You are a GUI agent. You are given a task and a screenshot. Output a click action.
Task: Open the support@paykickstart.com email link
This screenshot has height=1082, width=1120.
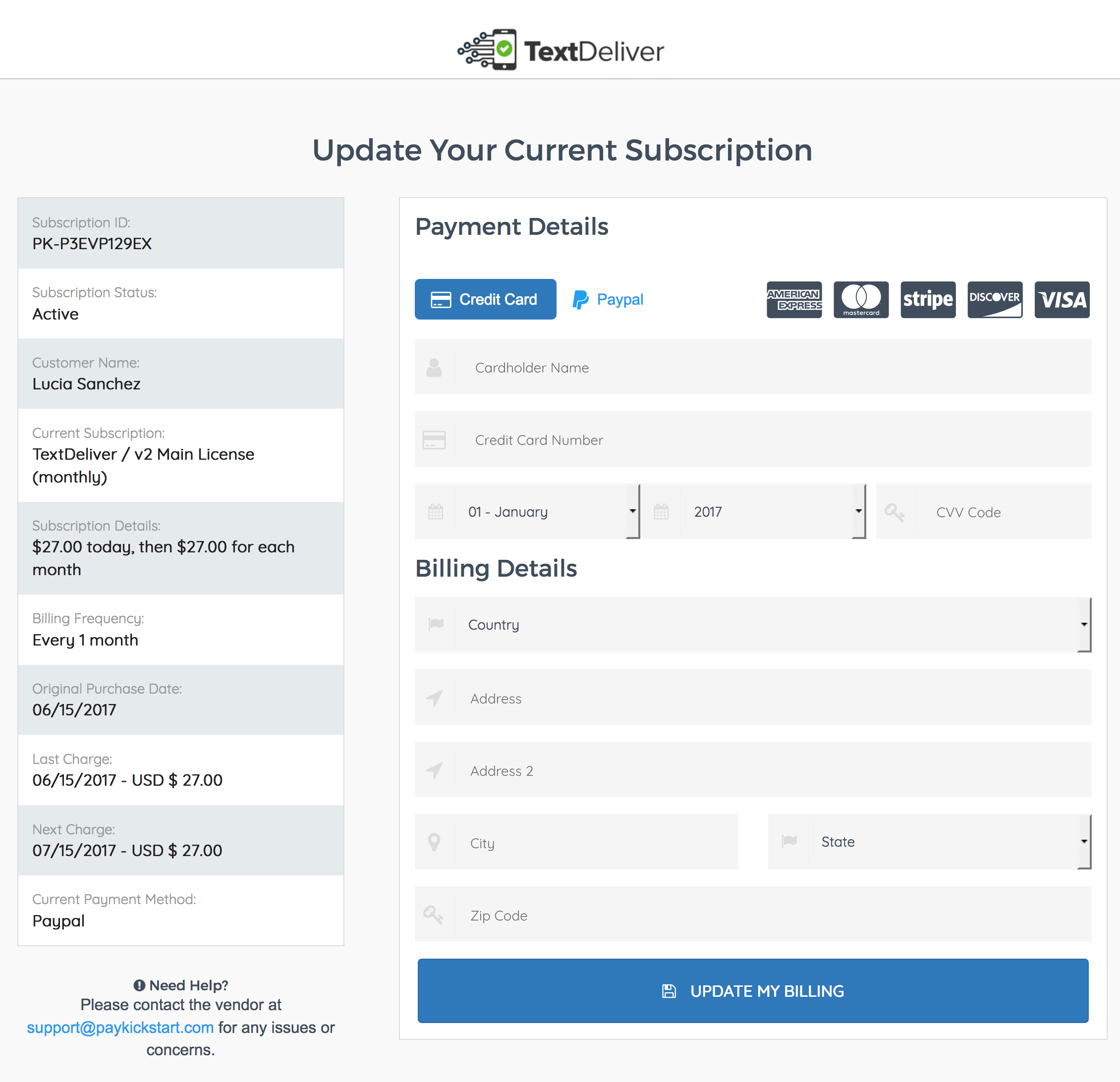coord(120,1027)
